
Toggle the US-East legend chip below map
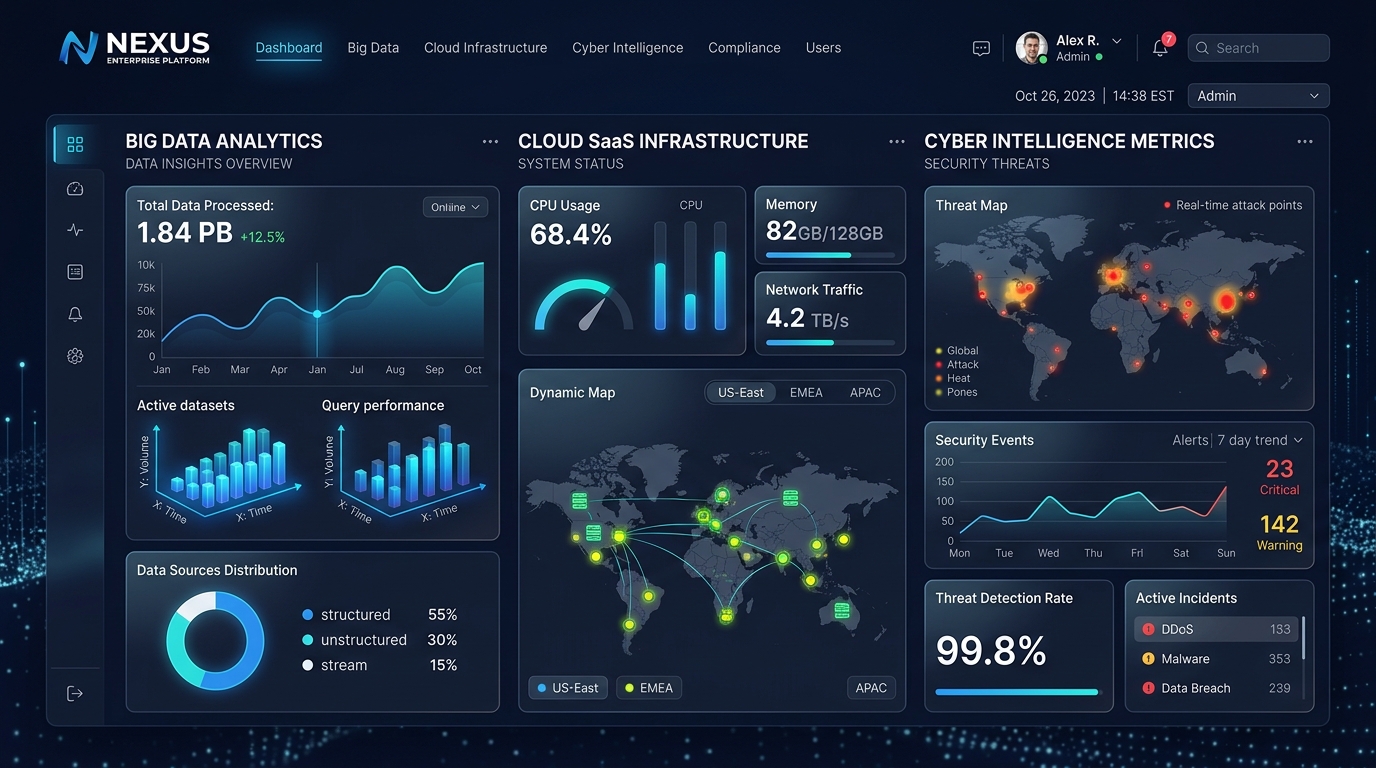tap(568, 688)
